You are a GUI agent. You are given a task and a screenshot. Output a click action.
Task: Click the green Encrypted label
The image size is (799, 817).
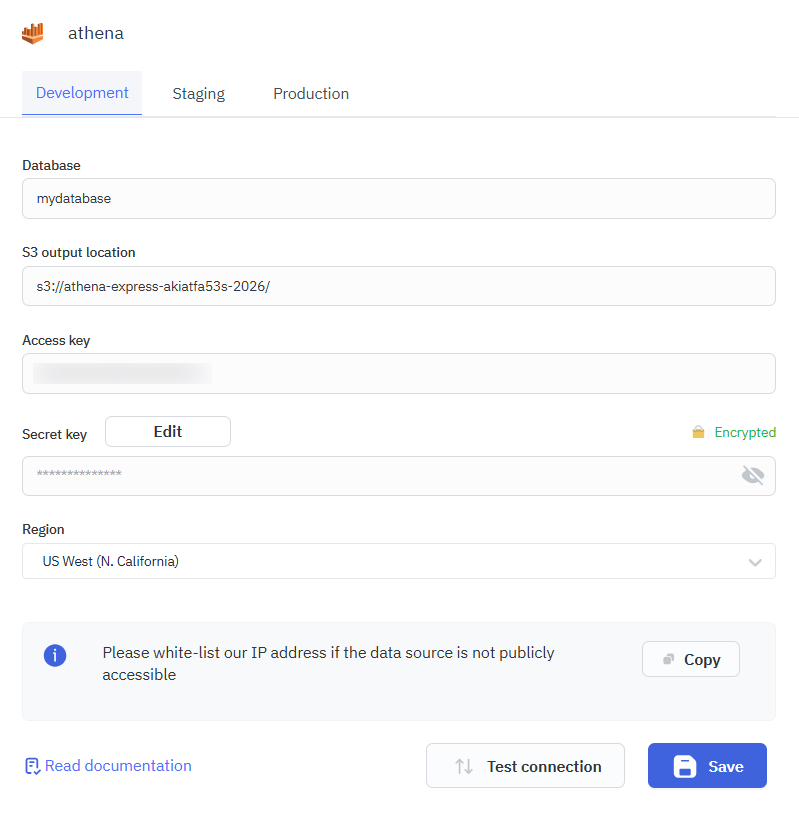tap(745, 433)
